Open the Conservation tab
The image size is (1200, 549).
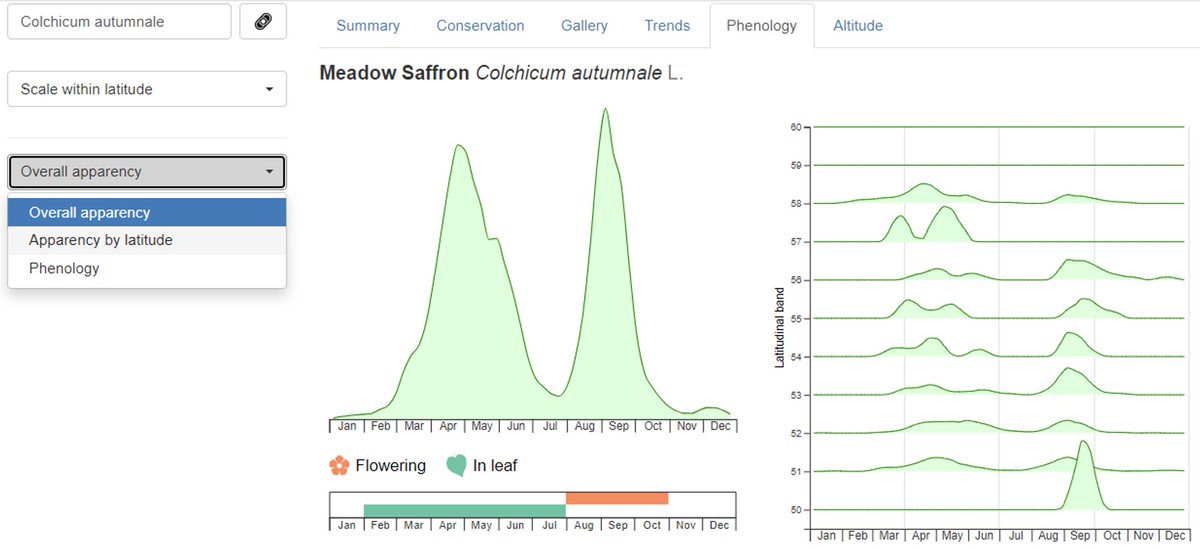point(480,26)
